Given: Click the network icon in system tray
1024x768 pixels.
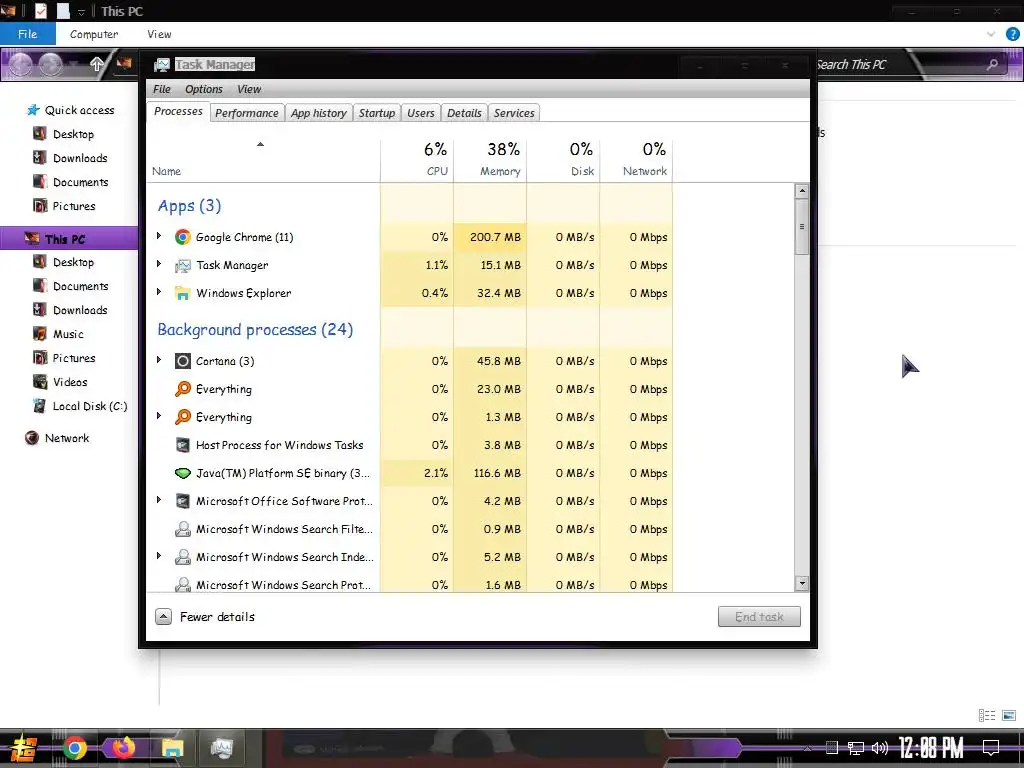Looking at the screenshot, I should 856,748.
